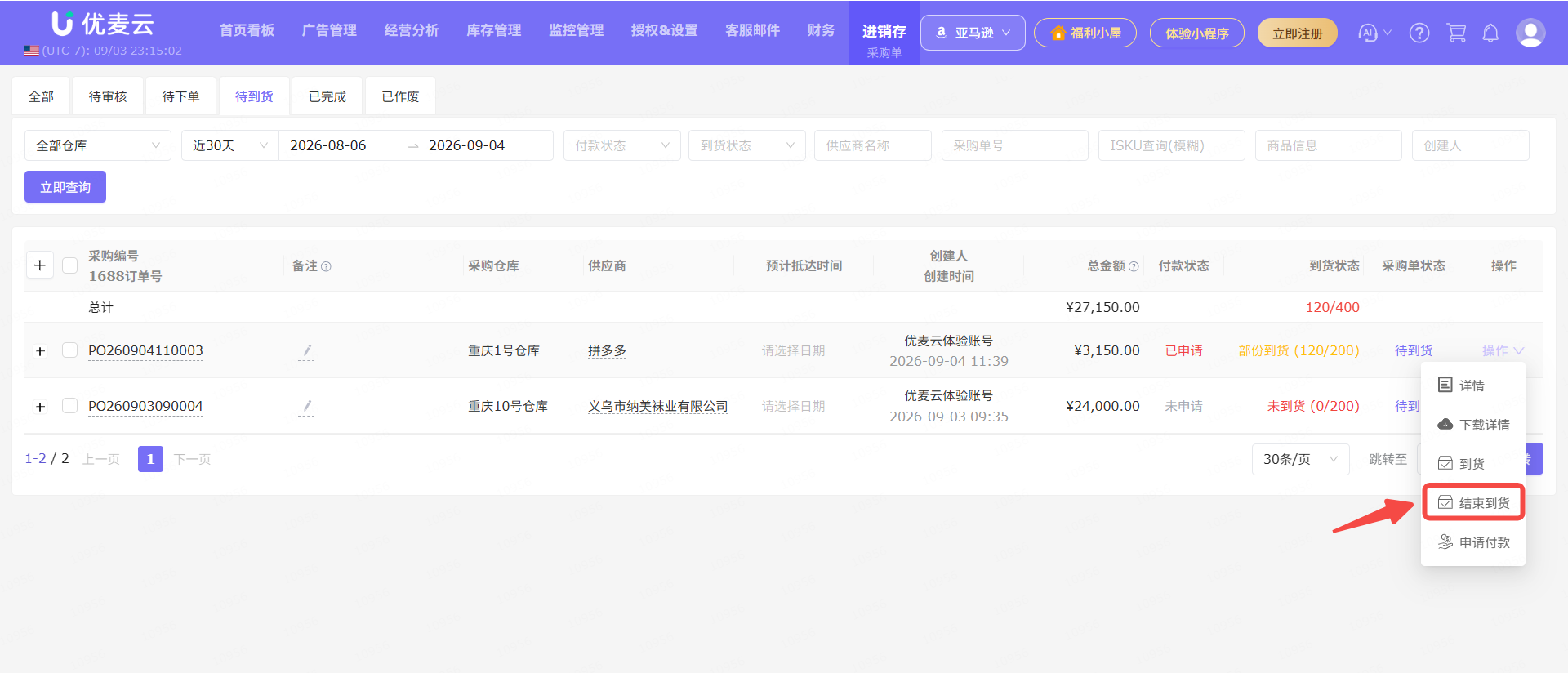
Task: Open the notification bell icon
Action: click(1490, 33)
